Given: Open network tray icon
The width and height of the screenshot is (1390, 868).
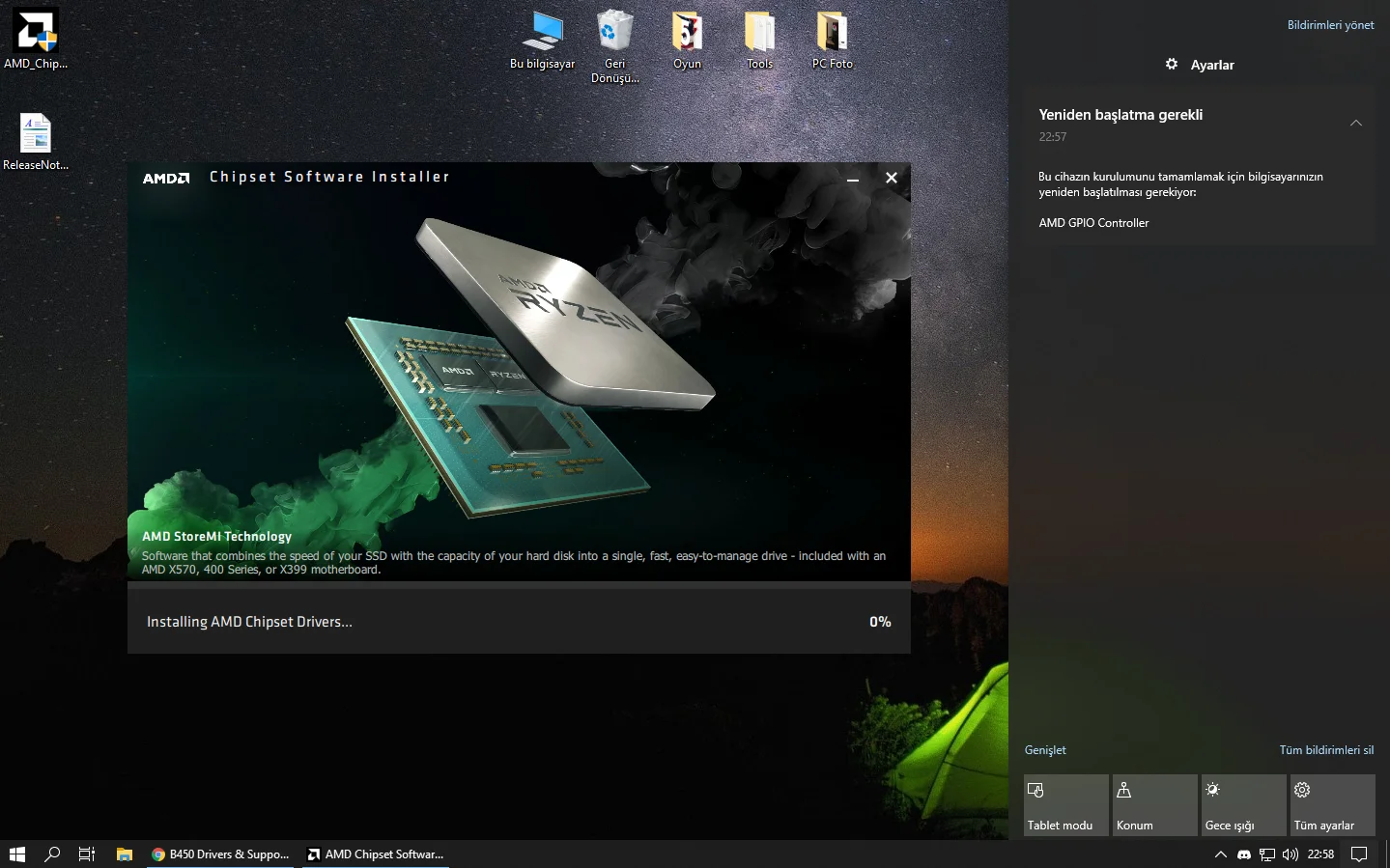Looking at the screenshot, I should tap(1267, 854).
